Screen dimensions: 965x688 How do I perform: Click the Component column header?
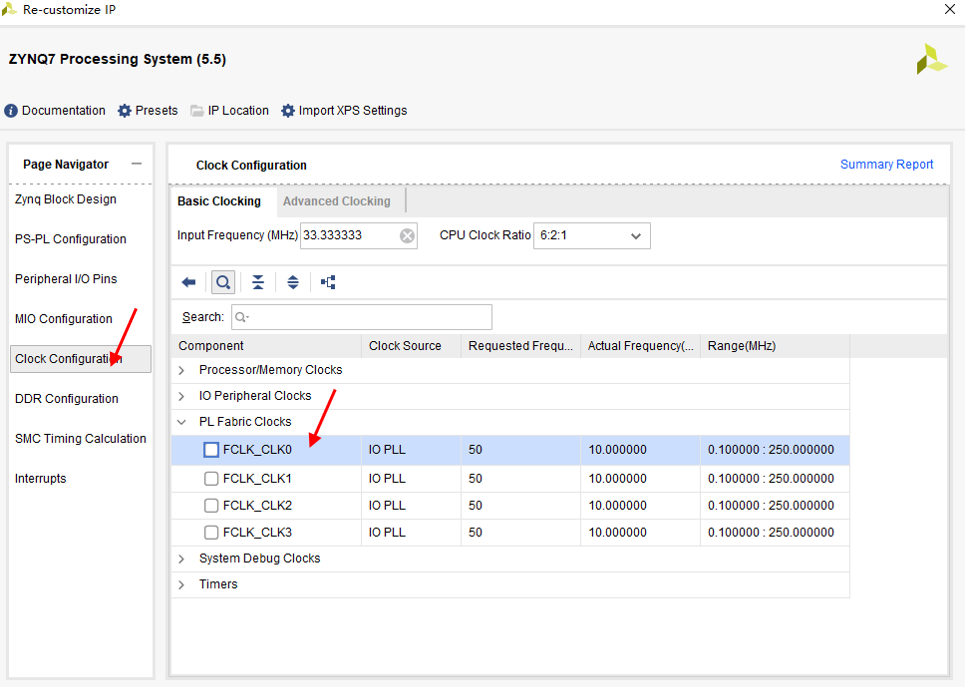point(266,346)
